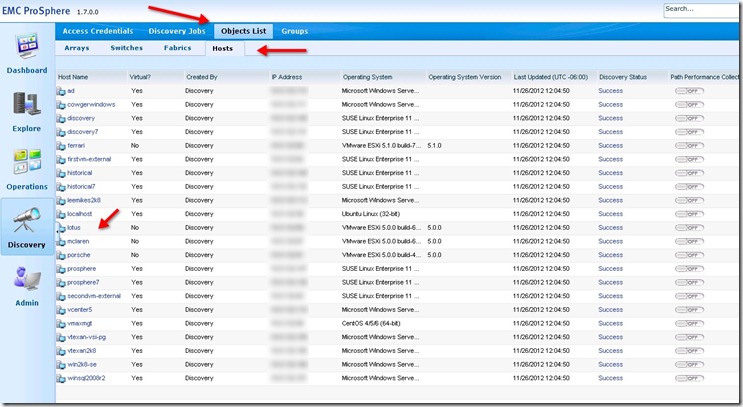Viewport: 743px width, 407px height.
Task: Switch to Access Credentials tab
Action: click(98, 31)
